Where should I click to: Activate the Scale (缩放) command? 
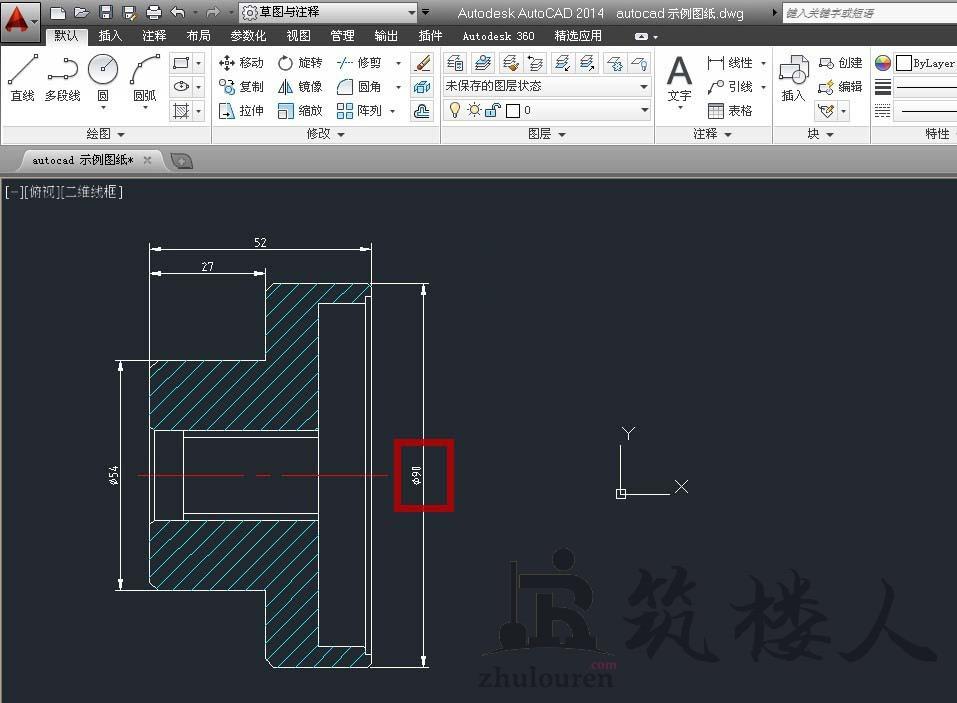(x=300, y=110)
